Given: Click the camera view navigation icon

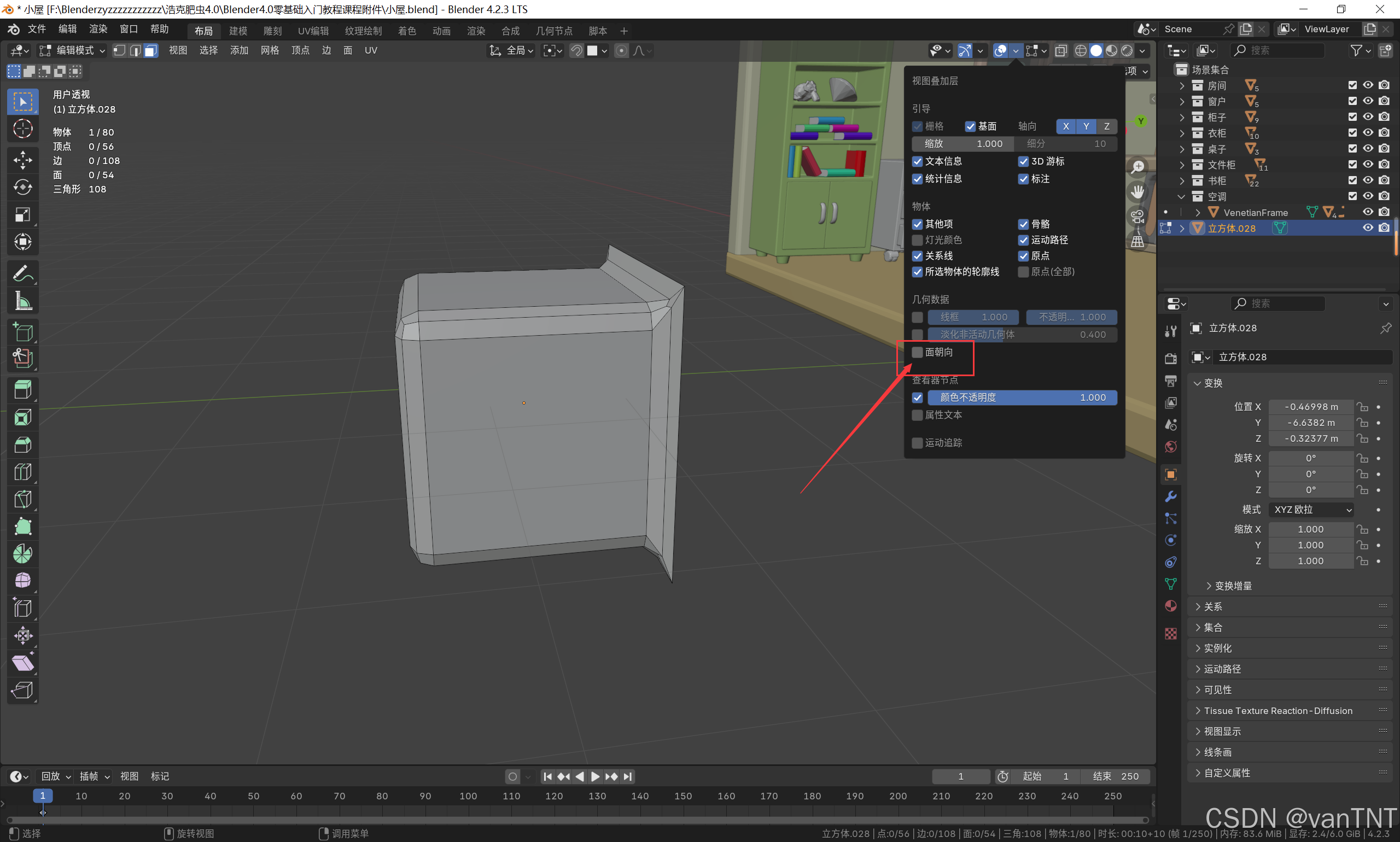Looking at the screenshot, I should (x=1137, y=216).
